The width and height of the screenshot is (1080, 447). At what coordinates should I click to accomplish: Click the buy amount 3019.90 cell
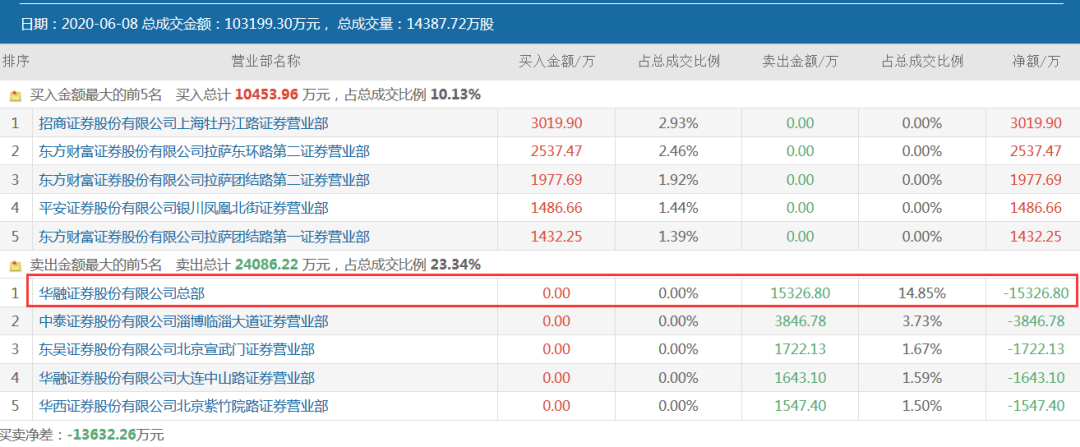click(x=556, y=123)
